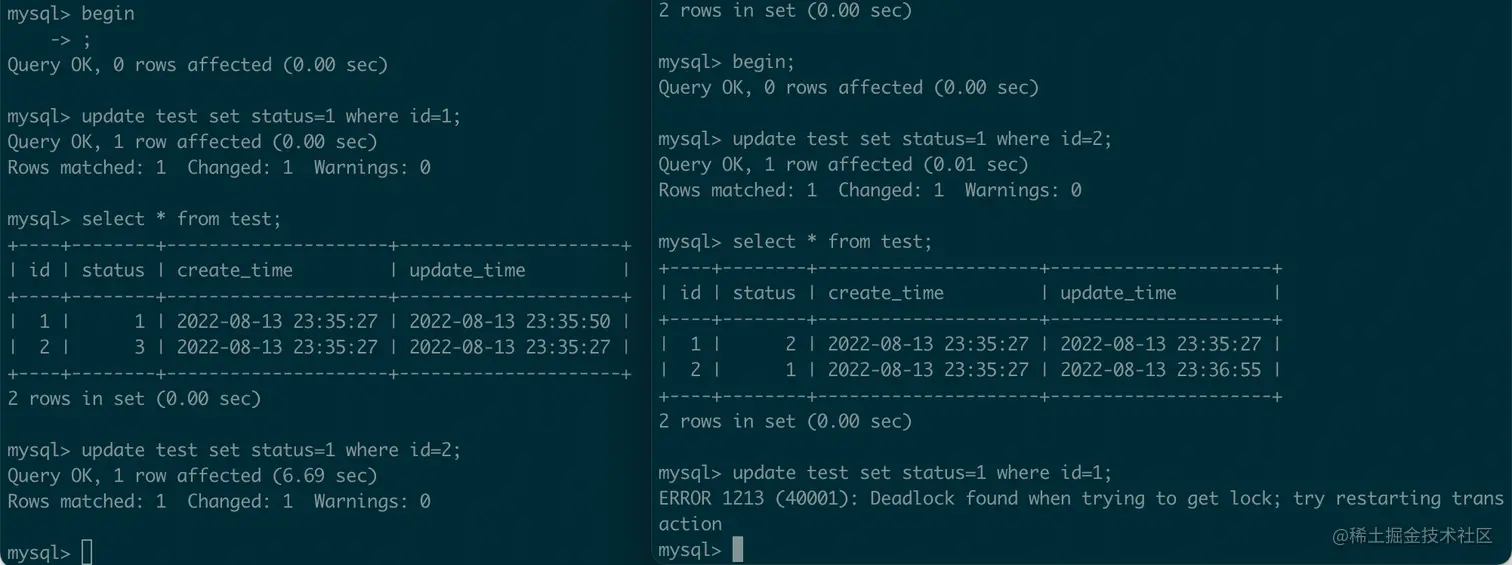Image resolution: width=1512 pixels, height=565 pixels.
Task: Click the left pane's 'update ... where id=2' command
Action: (234, 450)
